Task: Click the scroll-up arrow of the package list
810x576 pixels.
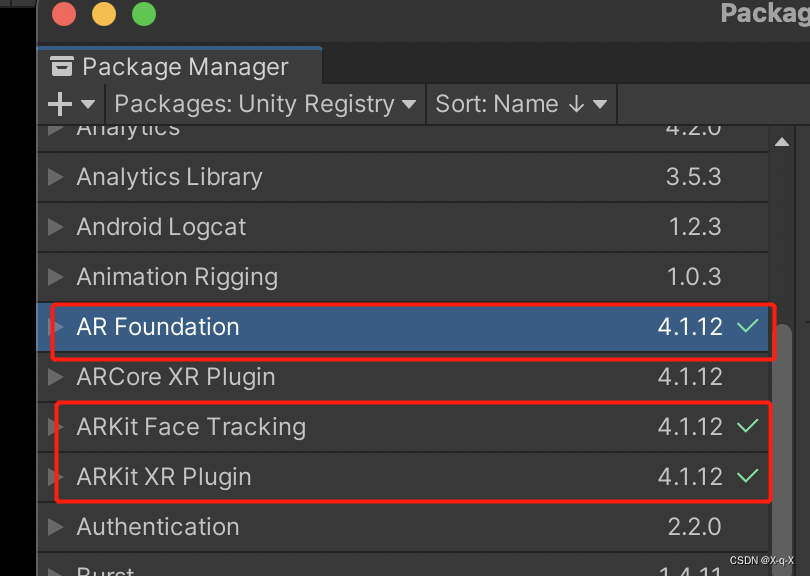Action: tap(782, 142)
